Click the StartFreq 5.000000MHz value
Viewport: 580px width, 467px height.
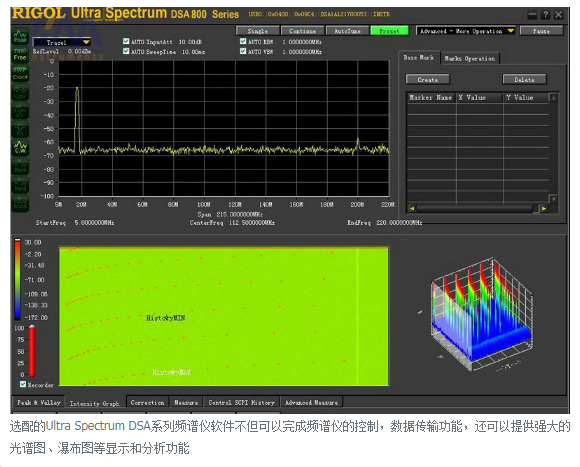(x=94, y=223)
